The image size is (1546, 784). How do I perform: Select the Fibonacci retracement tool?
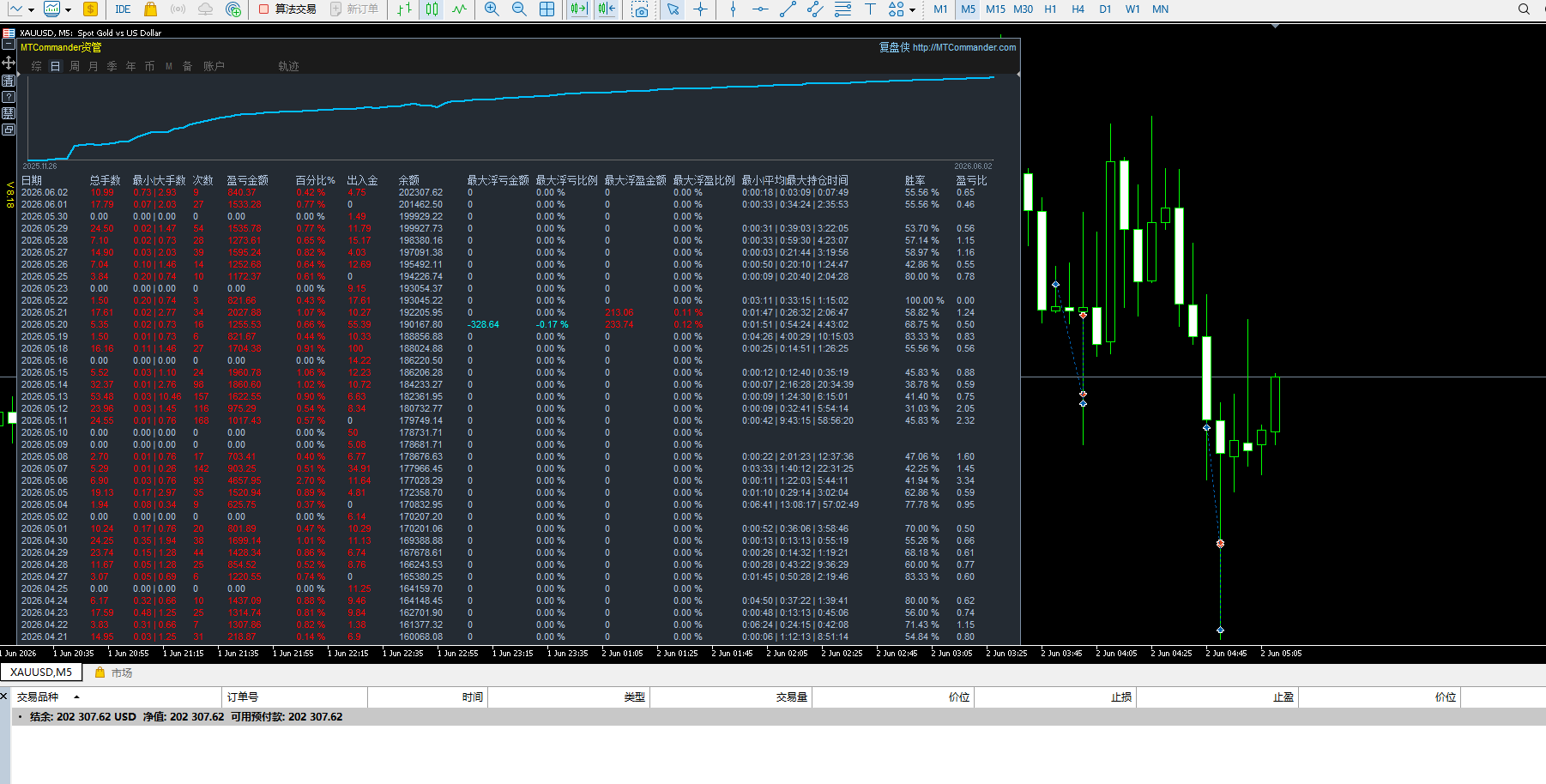pos(842,9)
